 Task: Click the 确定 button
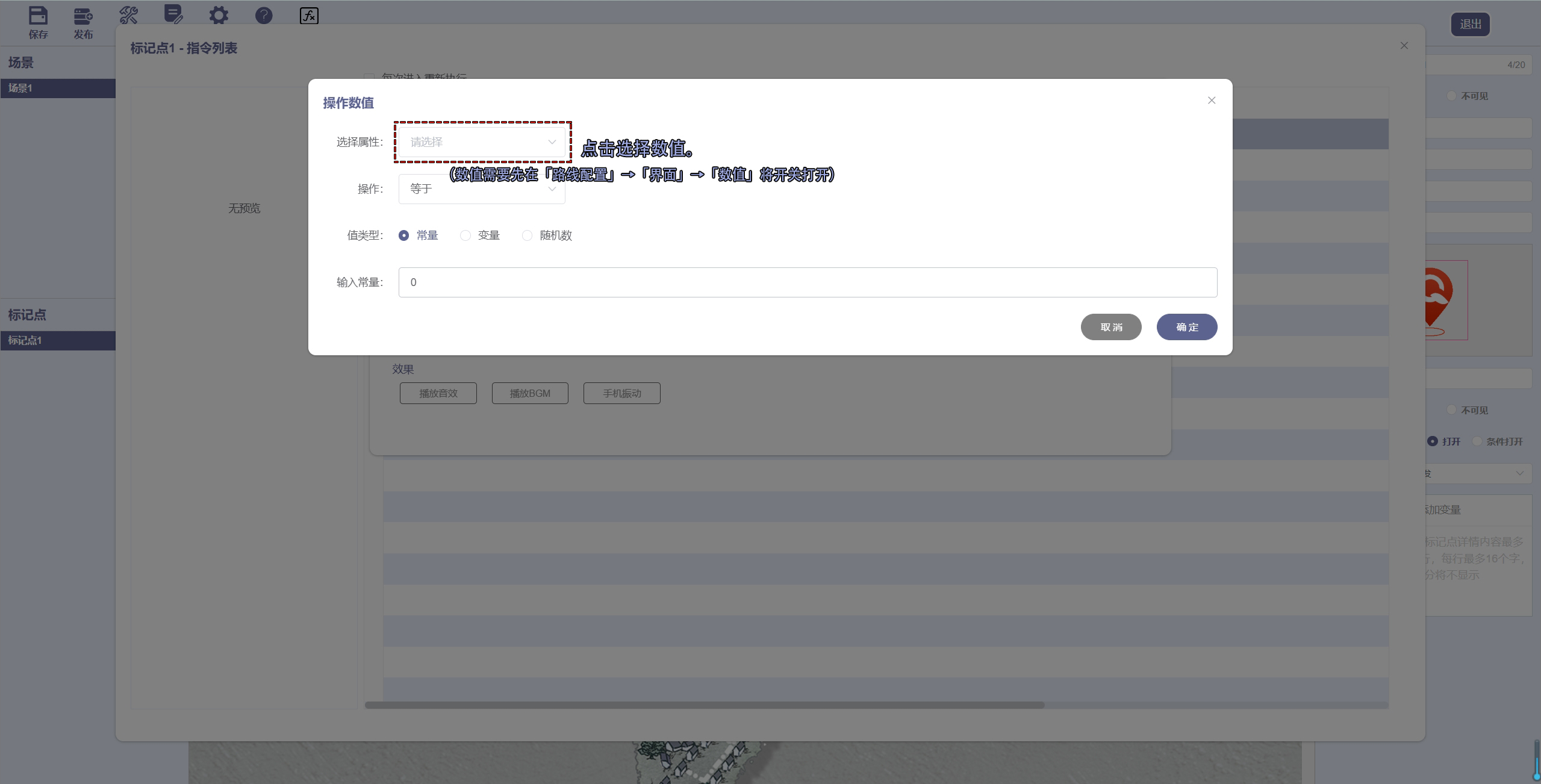1186,327
